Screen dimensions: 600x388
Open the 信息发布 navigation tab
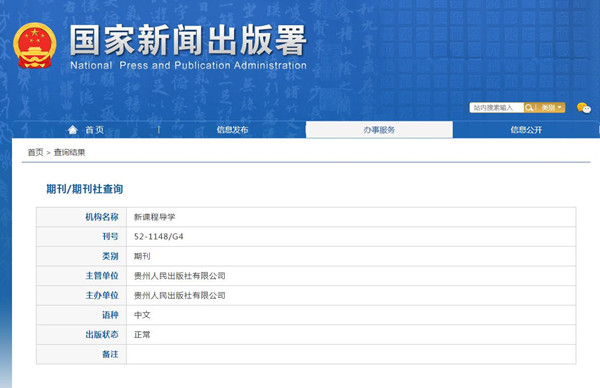pos(232,130)
